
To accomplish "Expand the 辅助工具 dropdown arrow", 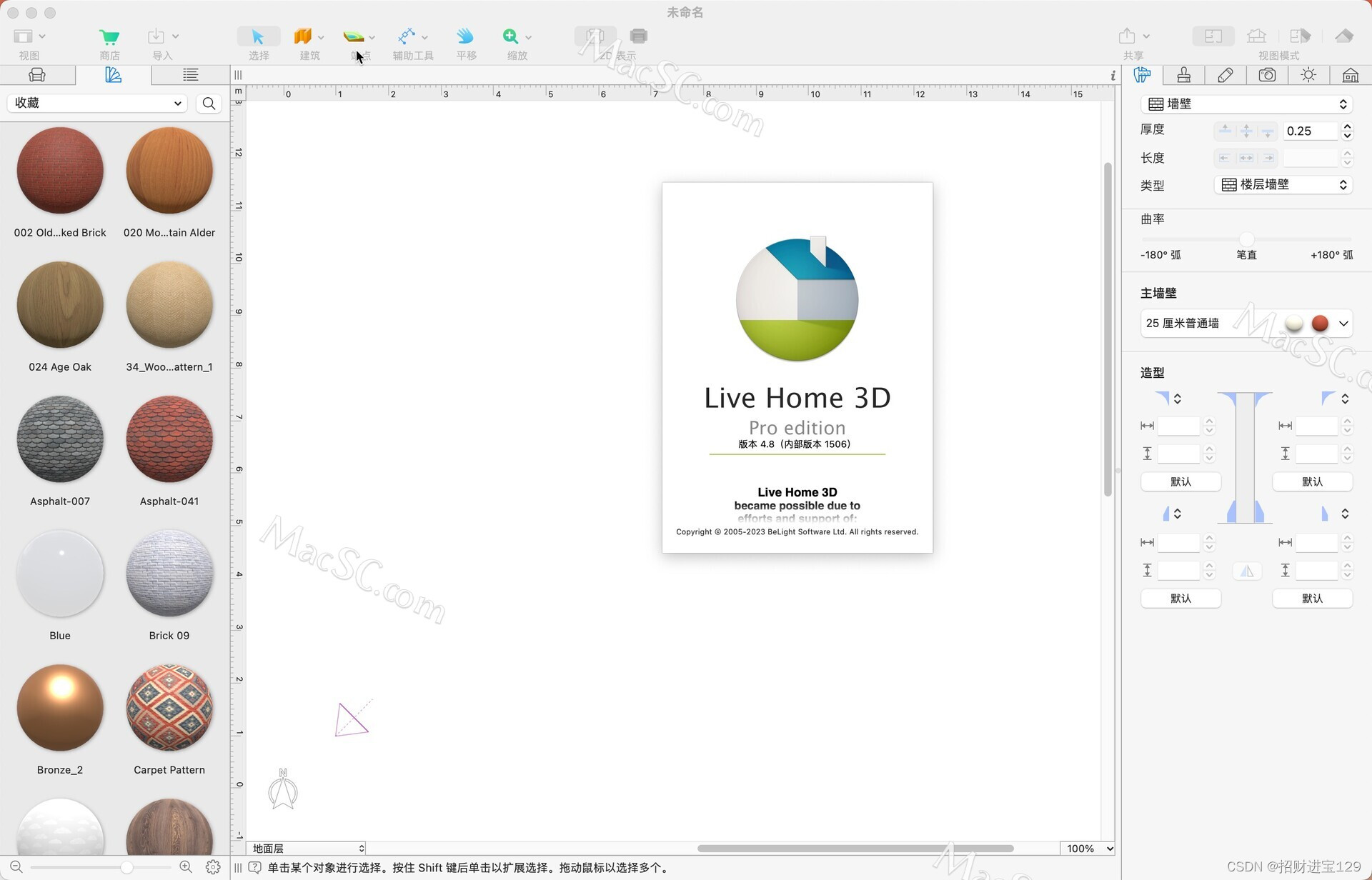I will (x=424, y=37).
